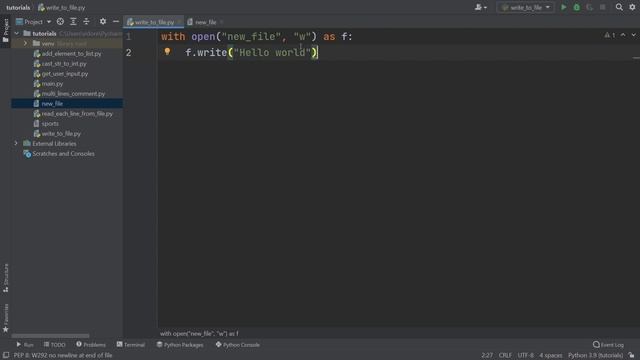Expand the venv folder

point(26,43)
